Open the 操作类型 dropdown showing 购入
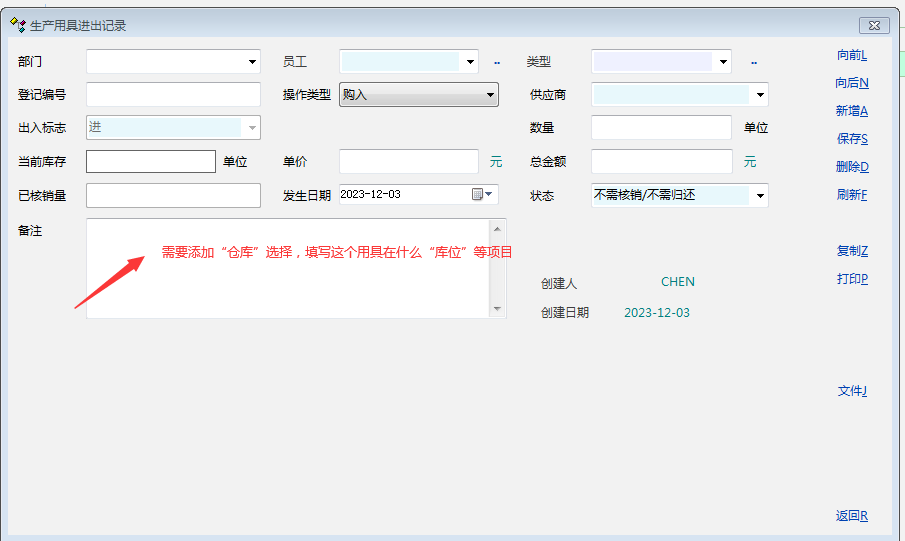Viewport: 905px width, 541px height. point(490,95)
